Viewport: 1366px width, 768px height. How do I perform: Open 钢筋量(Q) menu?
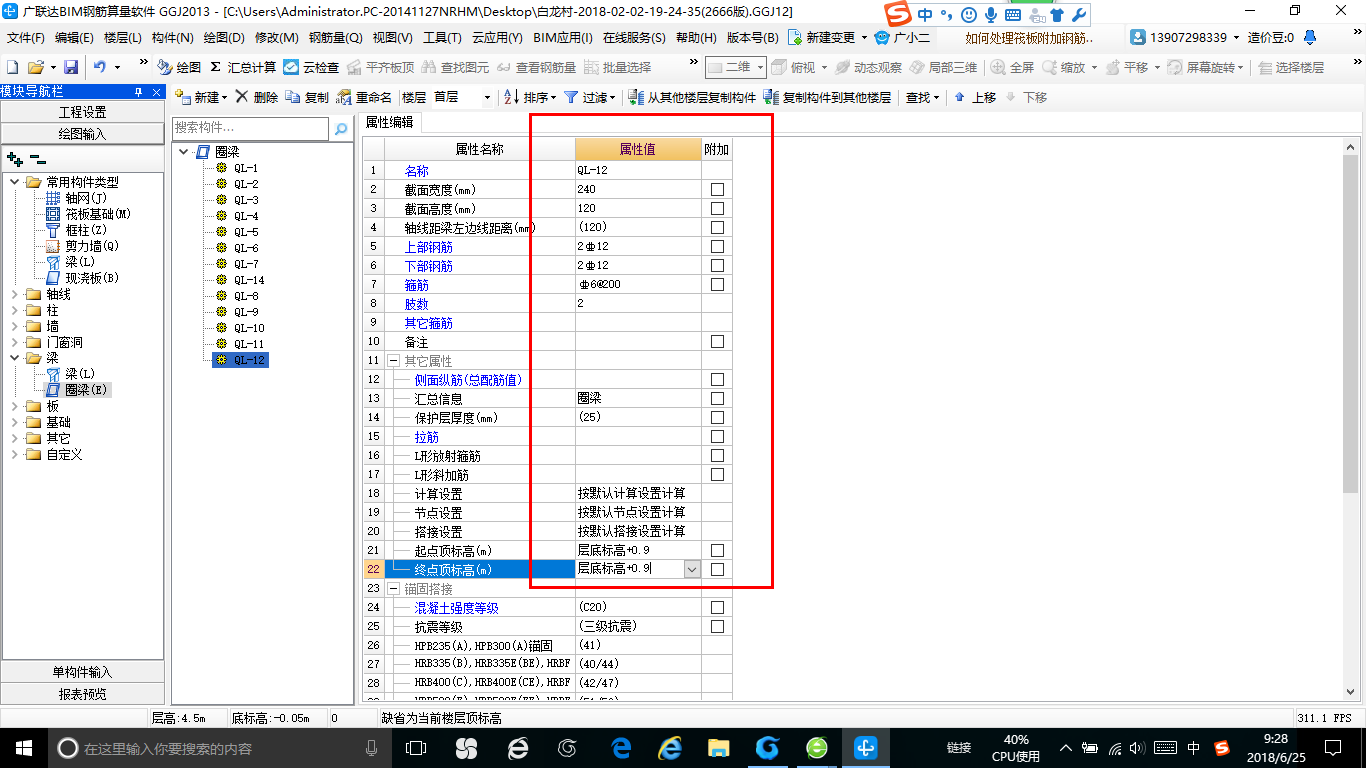pyautogui.click(x=335, y=38)
